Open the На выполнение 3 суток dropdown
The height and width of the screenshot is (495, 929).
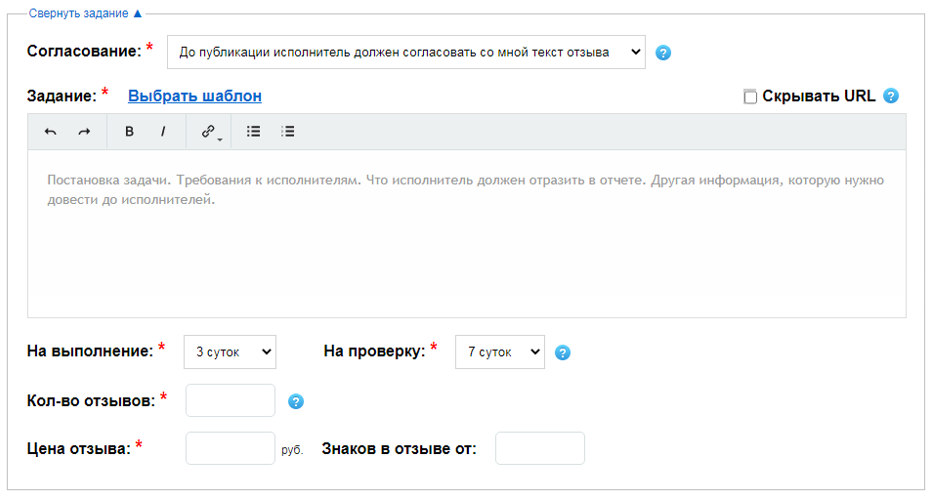pos(230,352)
